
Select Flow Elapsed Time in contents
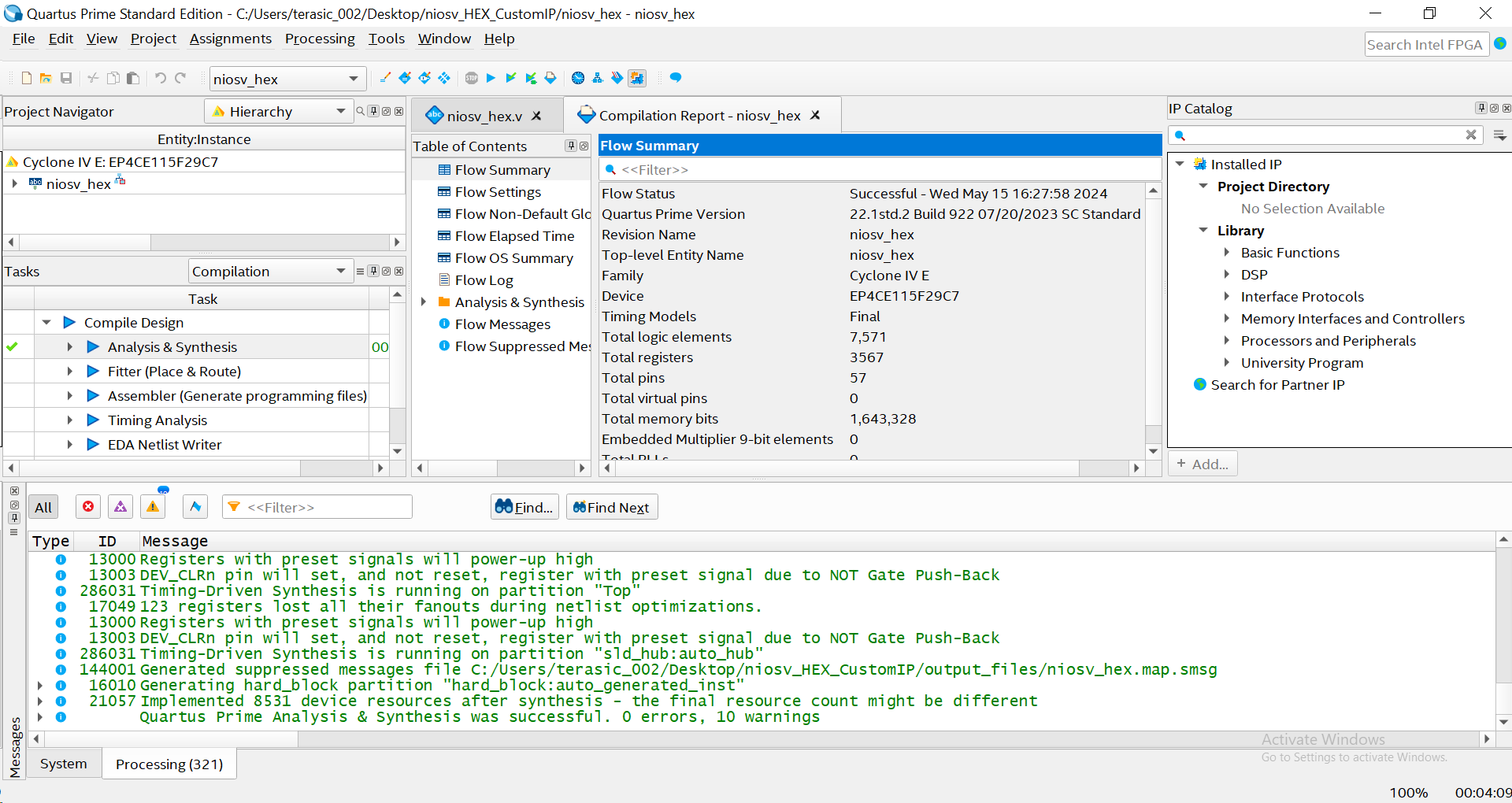pos(514,236)
